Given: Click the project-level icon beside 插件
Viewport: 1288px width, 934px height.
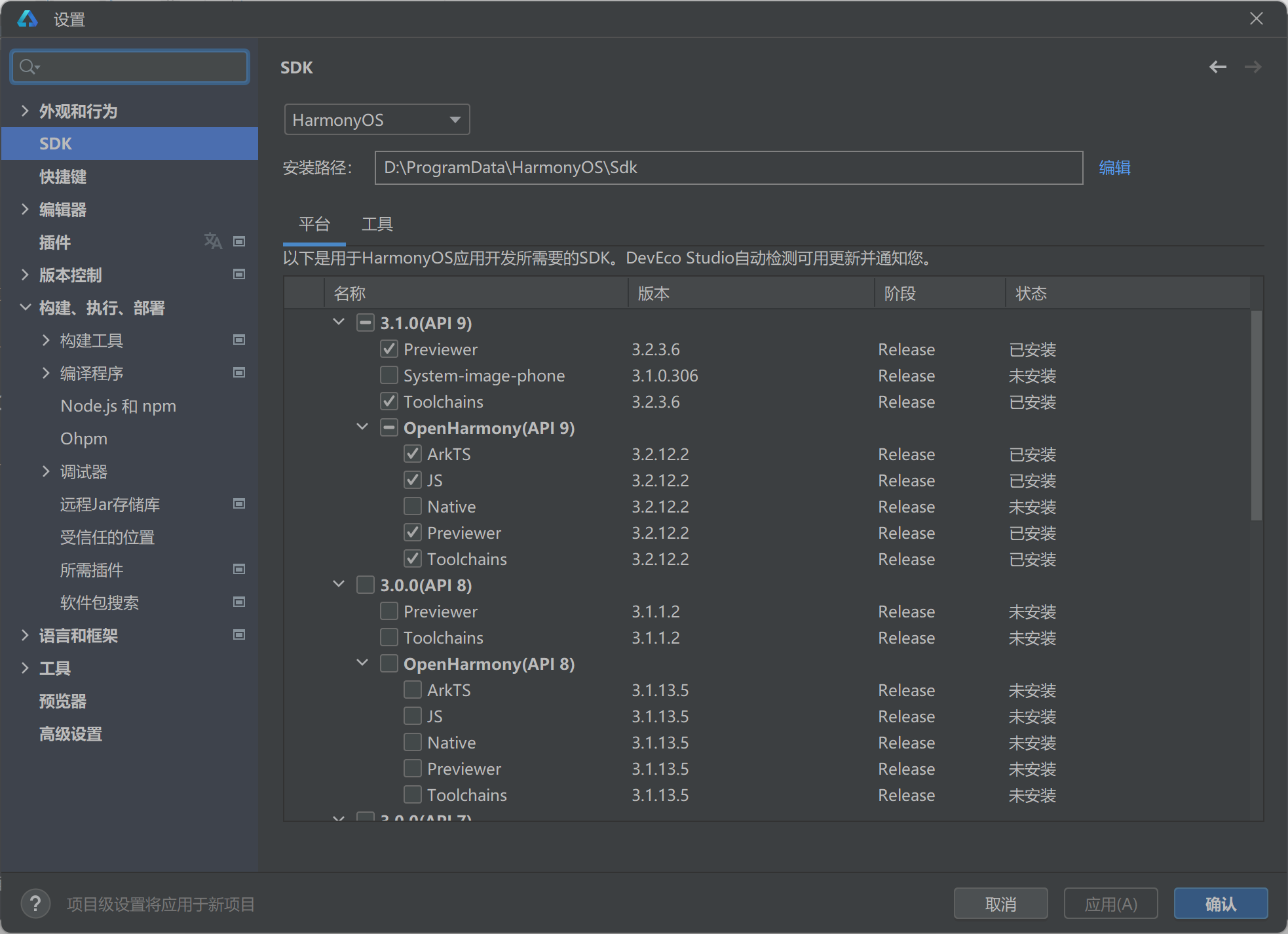Looking at the screenshot, I should click(239, 241).
